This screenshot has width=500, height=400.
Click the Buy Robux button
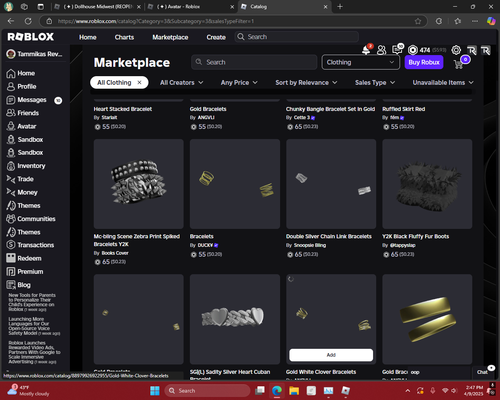(x=424, y=62)
